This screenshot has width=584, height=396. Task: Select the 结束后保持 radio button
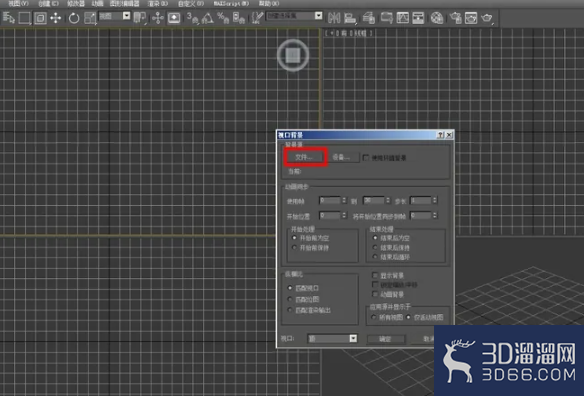point(375,247)
